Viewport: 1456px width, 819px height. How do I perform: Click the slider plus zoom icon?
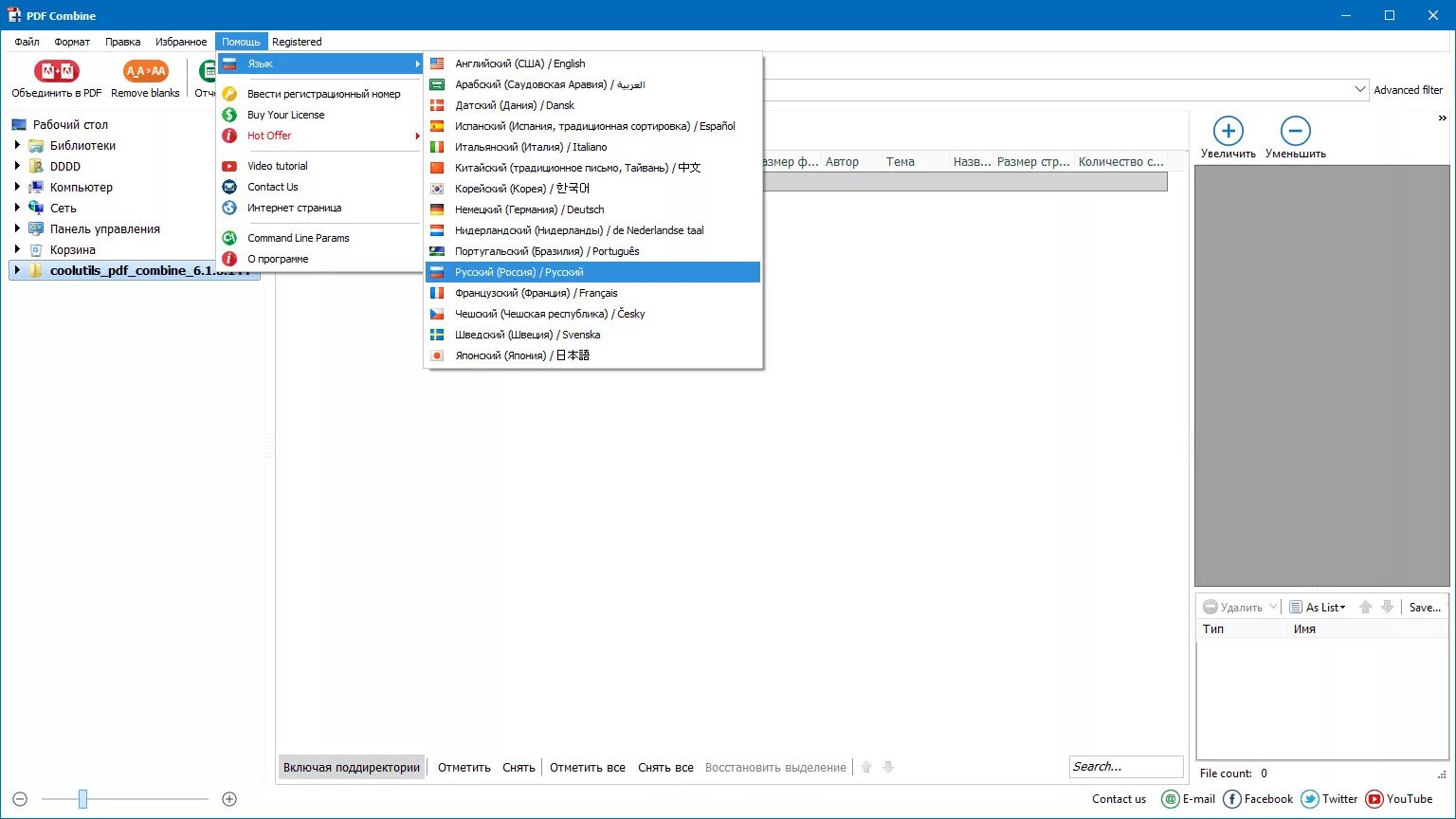[x=229, y=799]
